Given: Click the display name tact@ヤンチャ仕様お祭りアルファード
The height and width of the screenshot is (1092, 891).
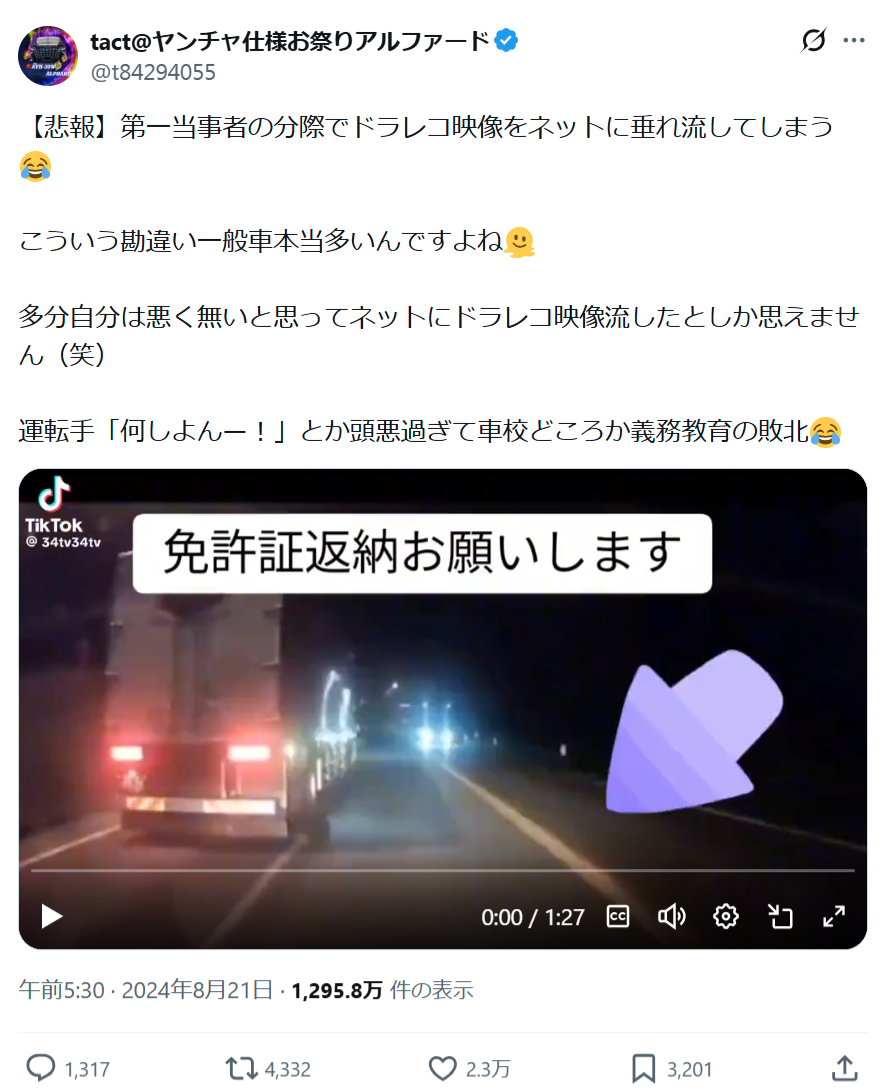Looking at the screenshot, I should click(x=290, y=42).
